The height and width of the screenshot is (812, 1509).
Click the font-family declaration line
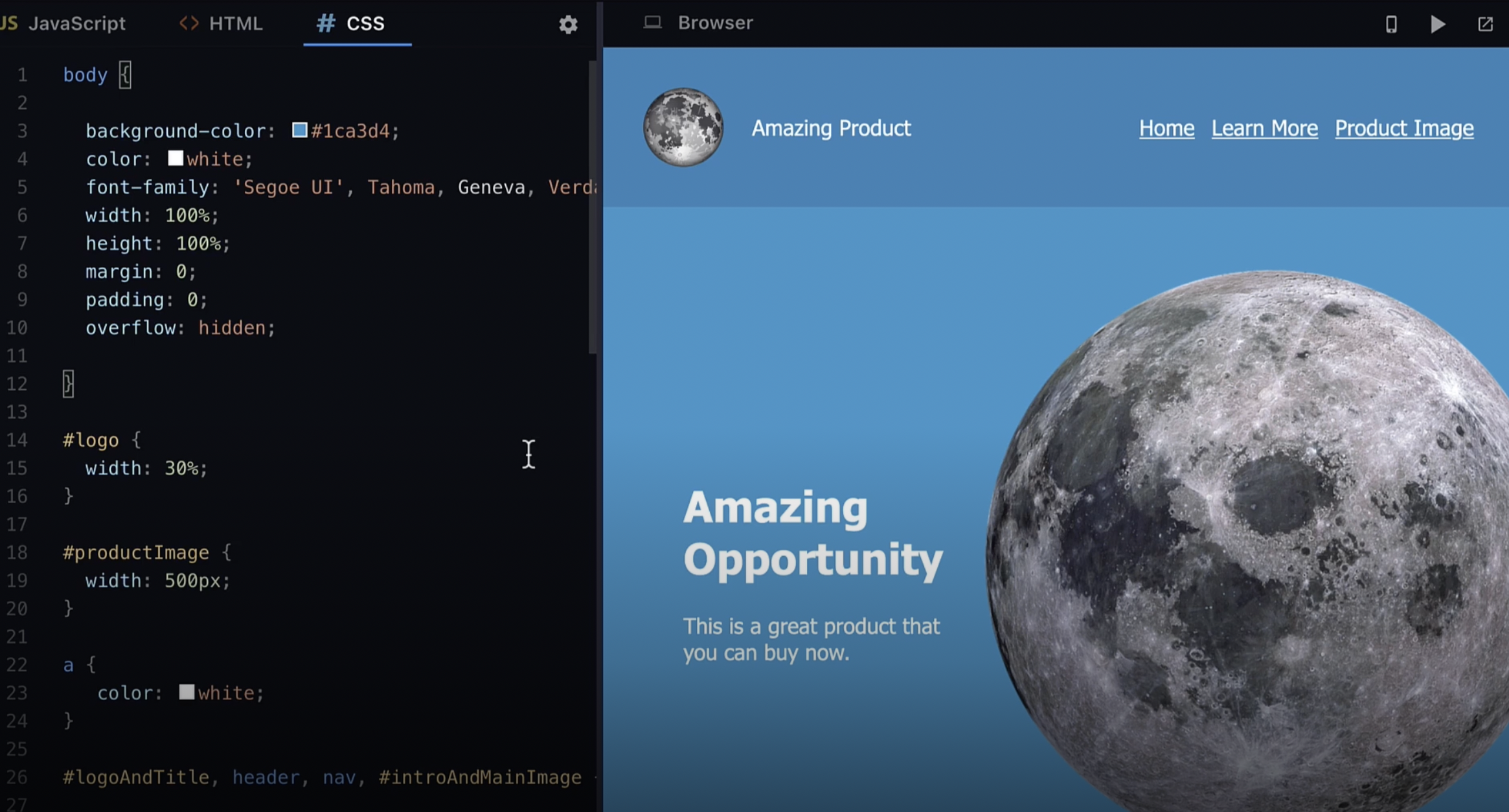click(x=340, y=187)
